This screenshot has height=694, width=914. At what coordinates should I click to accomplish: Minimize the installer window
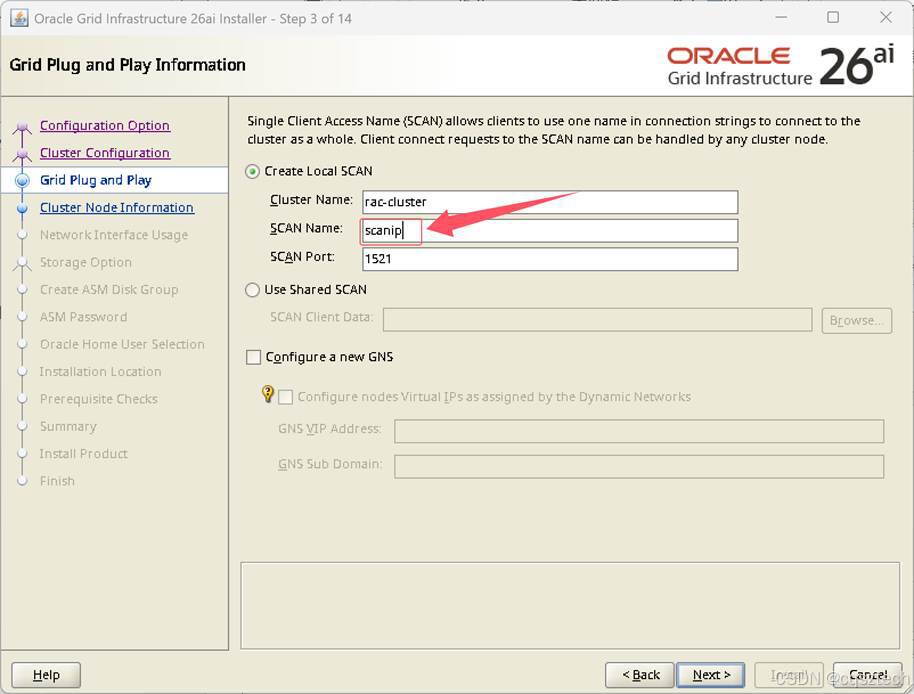(781, 17)
